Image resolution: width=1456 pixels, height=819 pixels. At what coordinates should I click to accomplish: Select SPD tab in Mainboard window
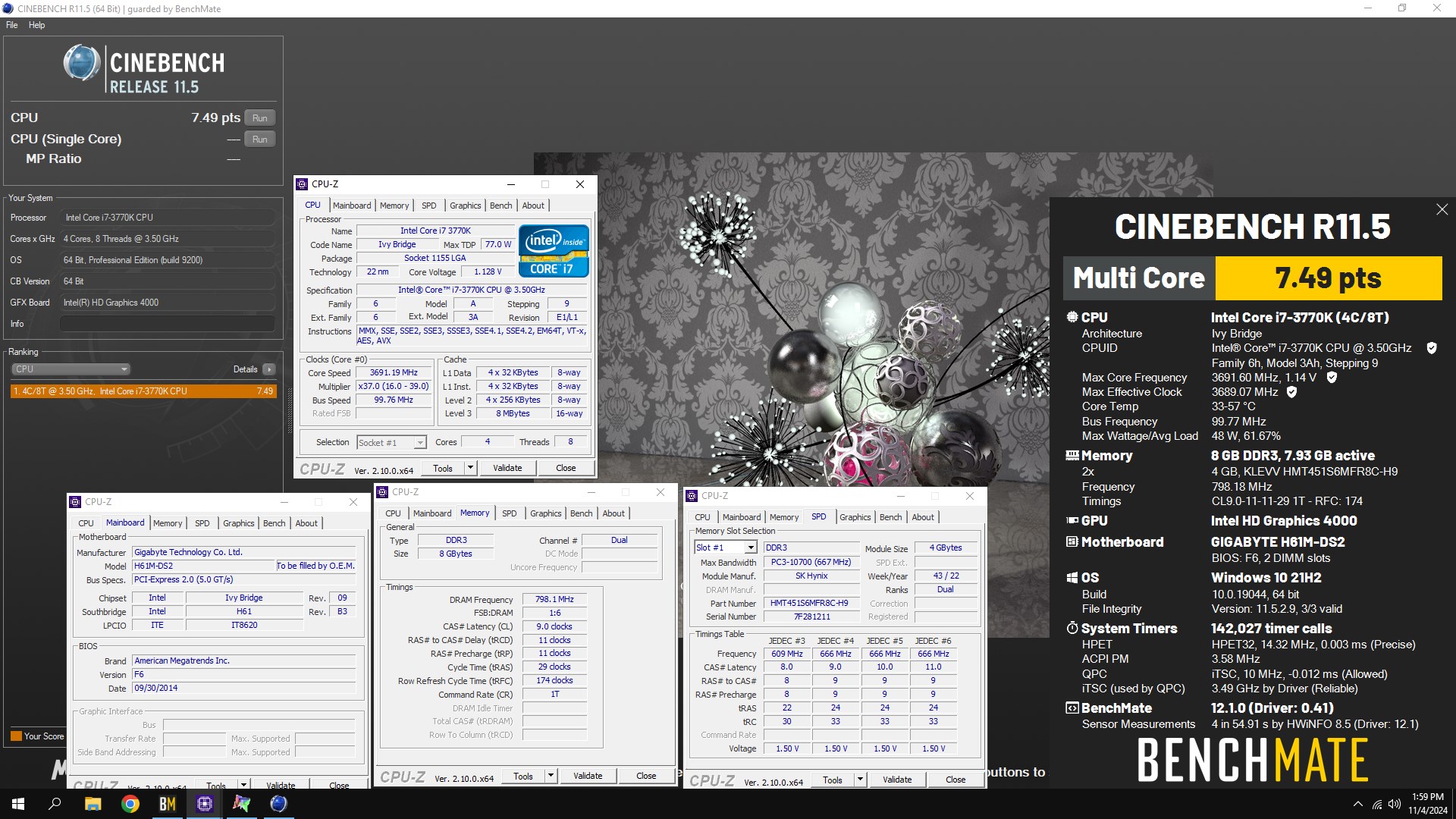coord(202,523)
